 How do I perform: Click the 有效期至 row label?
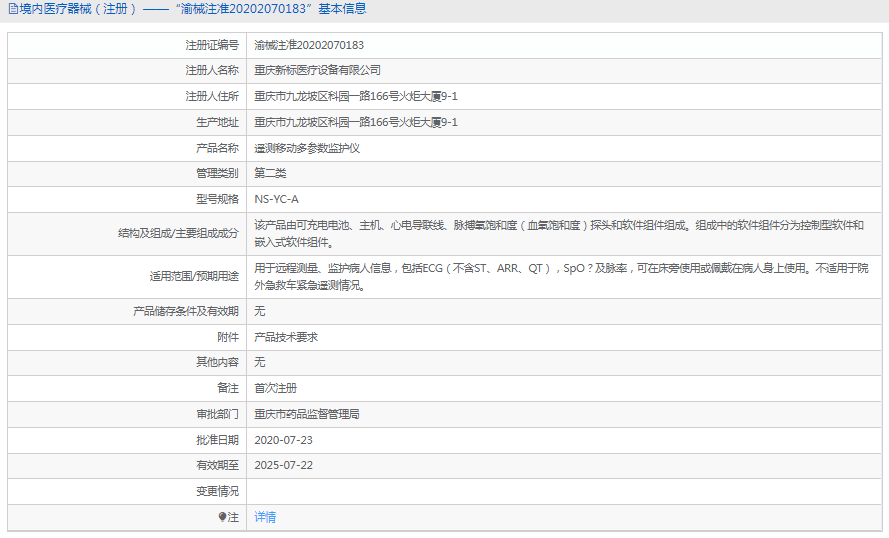click(218, 465)
